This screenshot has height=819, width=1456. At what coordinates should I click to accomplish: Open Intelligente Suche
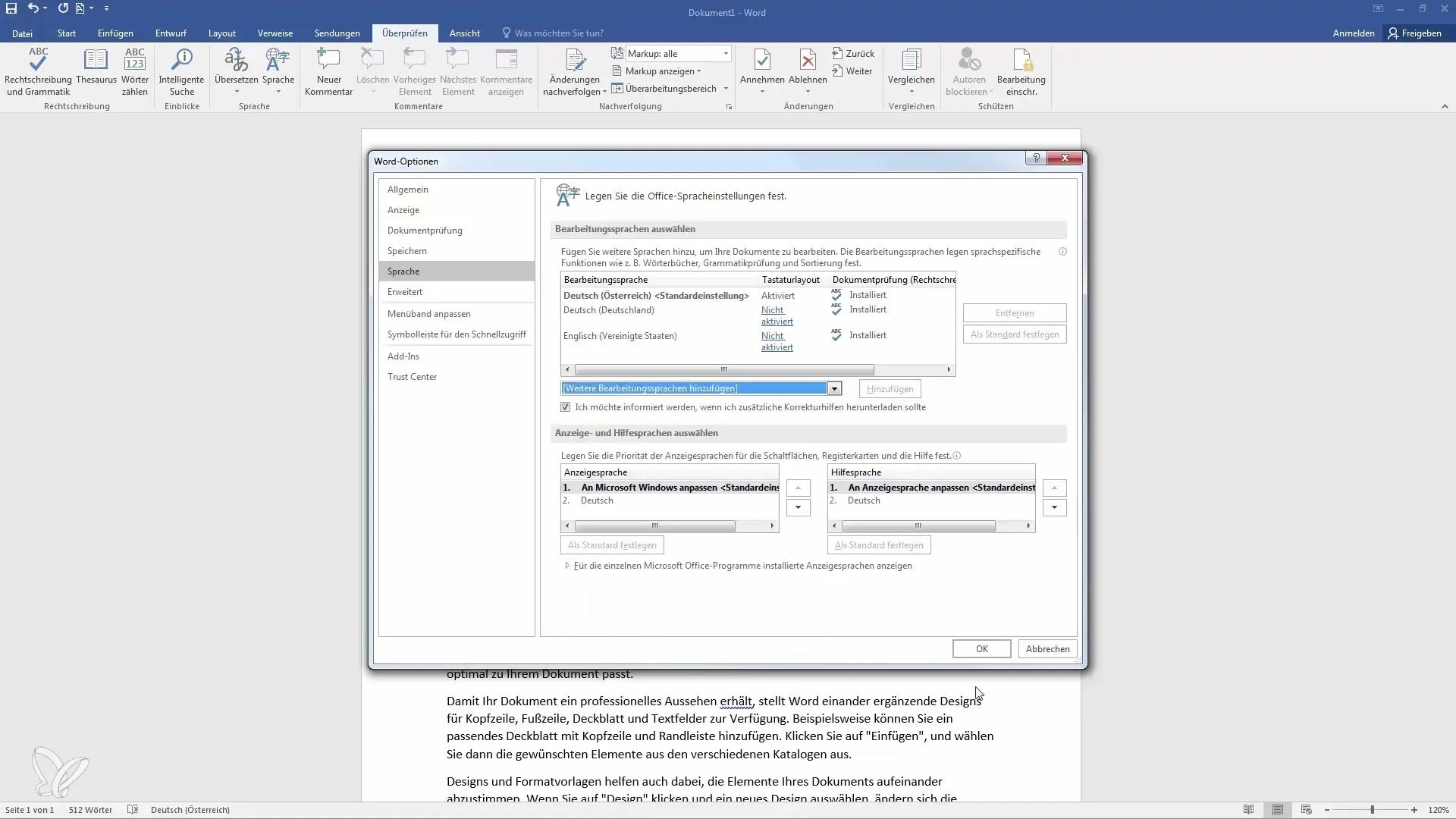point(181,72)
